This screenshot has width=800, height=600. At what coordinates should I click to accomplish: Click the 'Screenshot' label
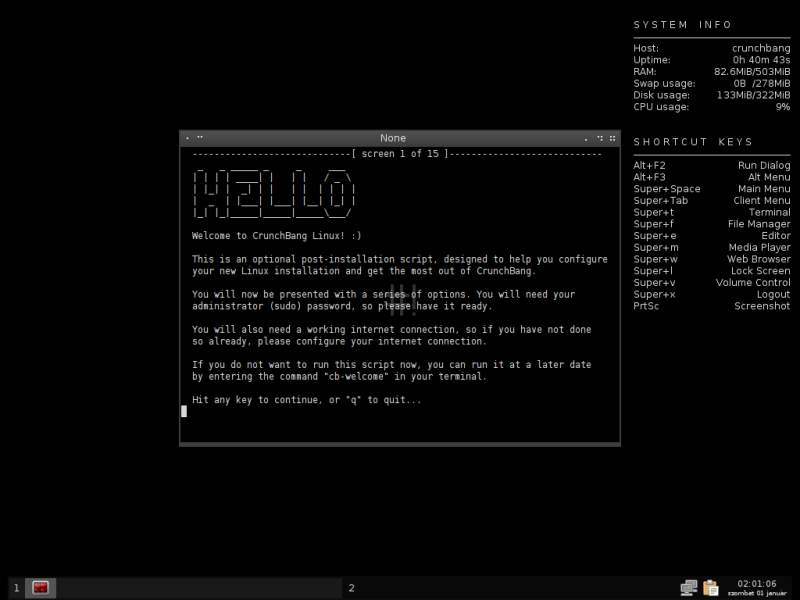[x=762, y=306]
